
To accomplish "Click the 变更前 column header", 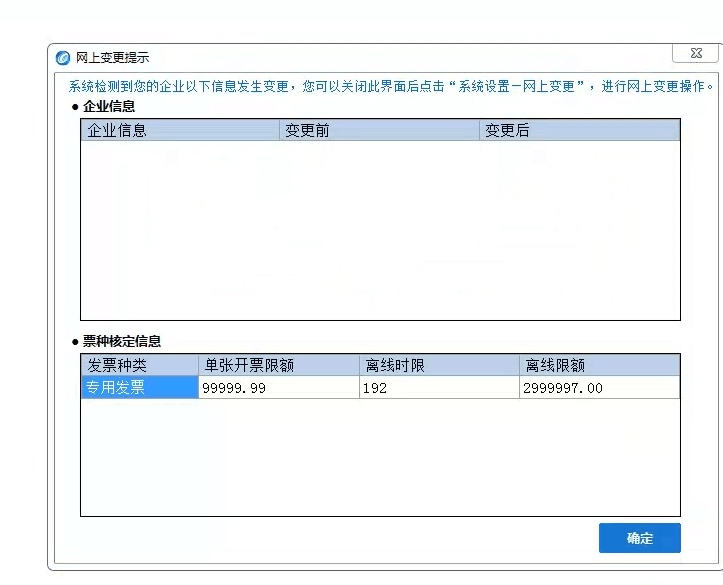I will (379, 130).
